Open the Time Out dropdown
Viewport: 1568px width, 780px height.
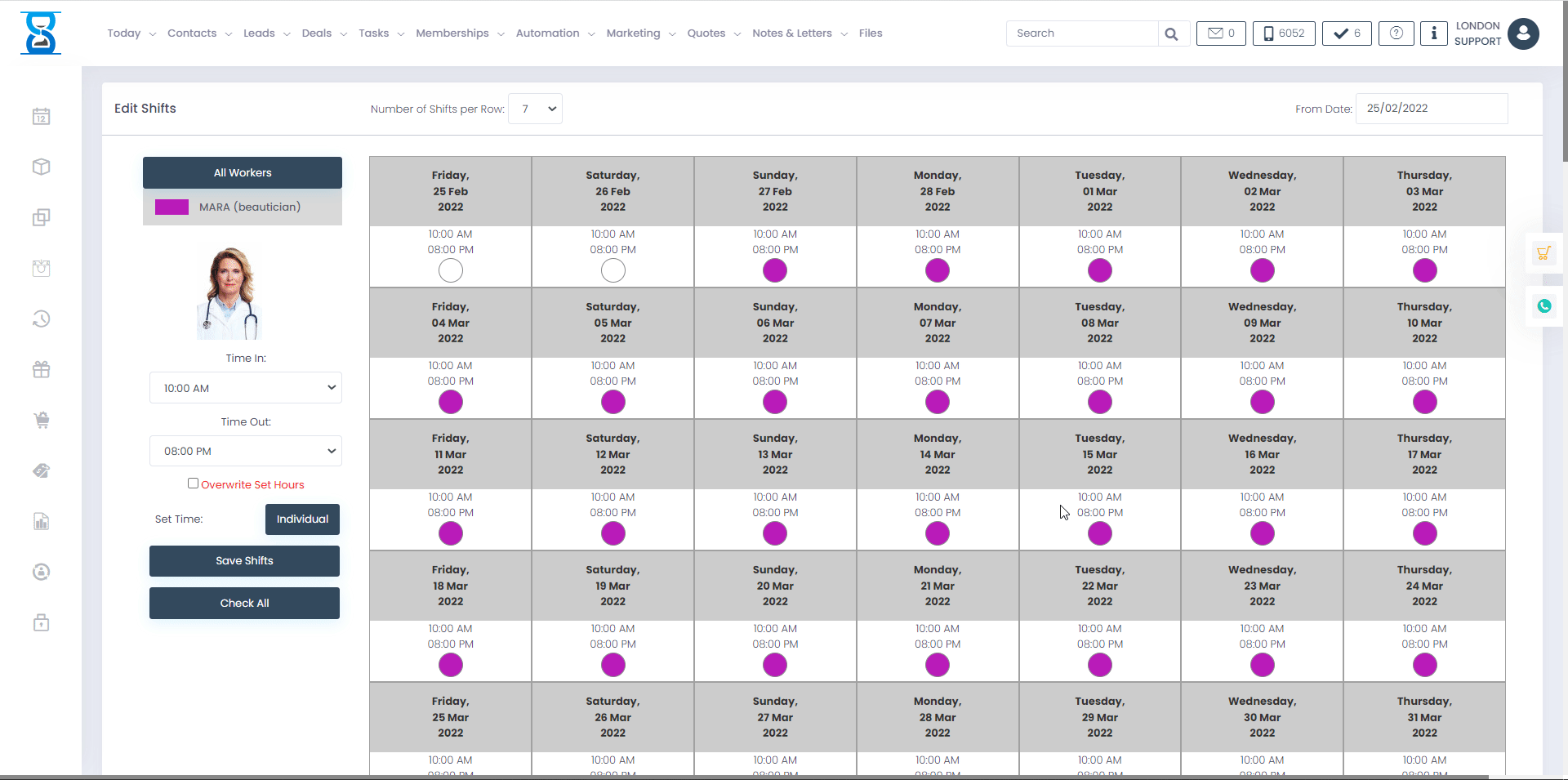[x=245, y=451]
